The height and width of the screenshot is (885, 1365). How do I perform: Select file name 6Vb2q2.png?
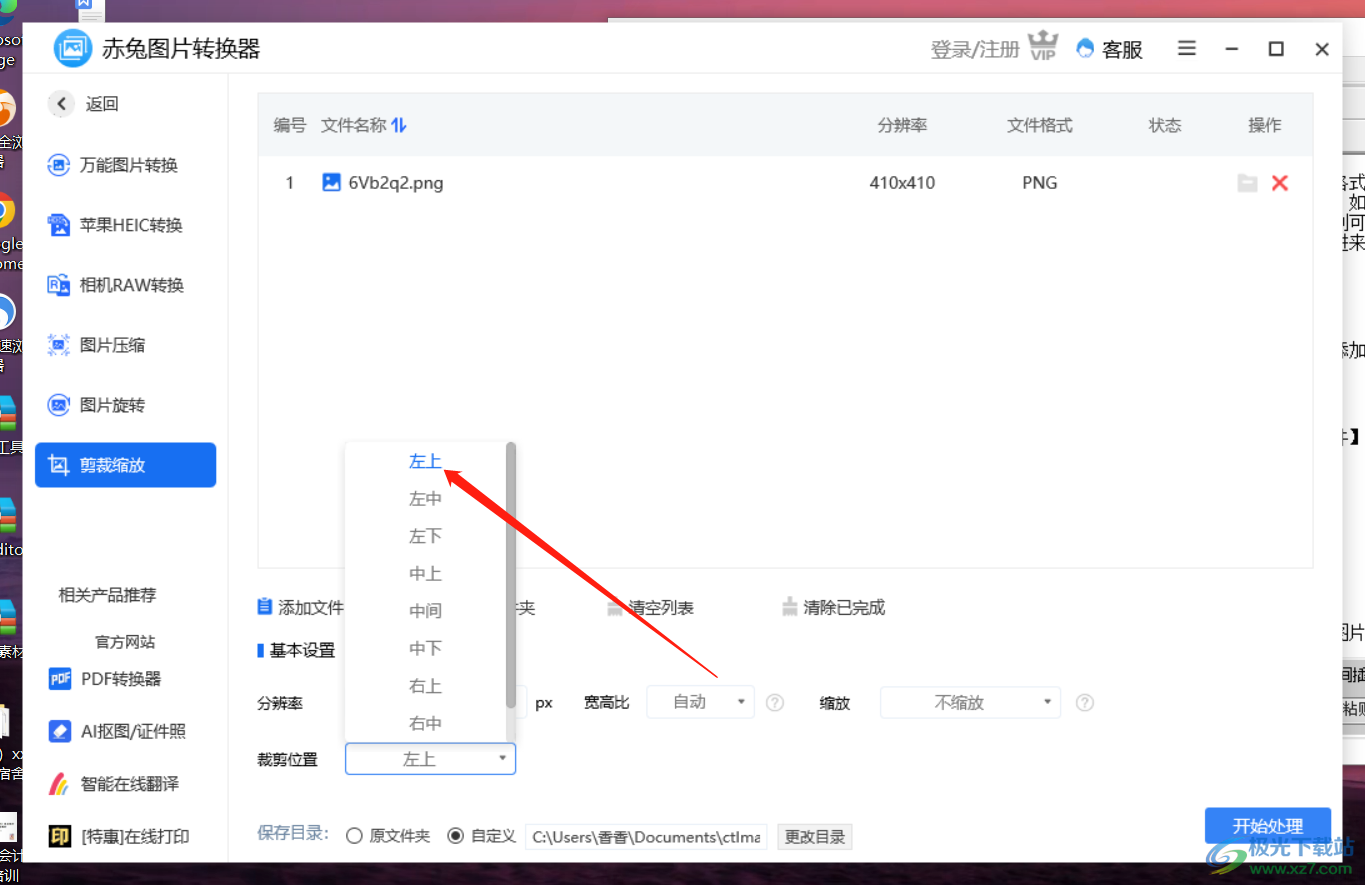pyautogui.click(x=396, y=183)
